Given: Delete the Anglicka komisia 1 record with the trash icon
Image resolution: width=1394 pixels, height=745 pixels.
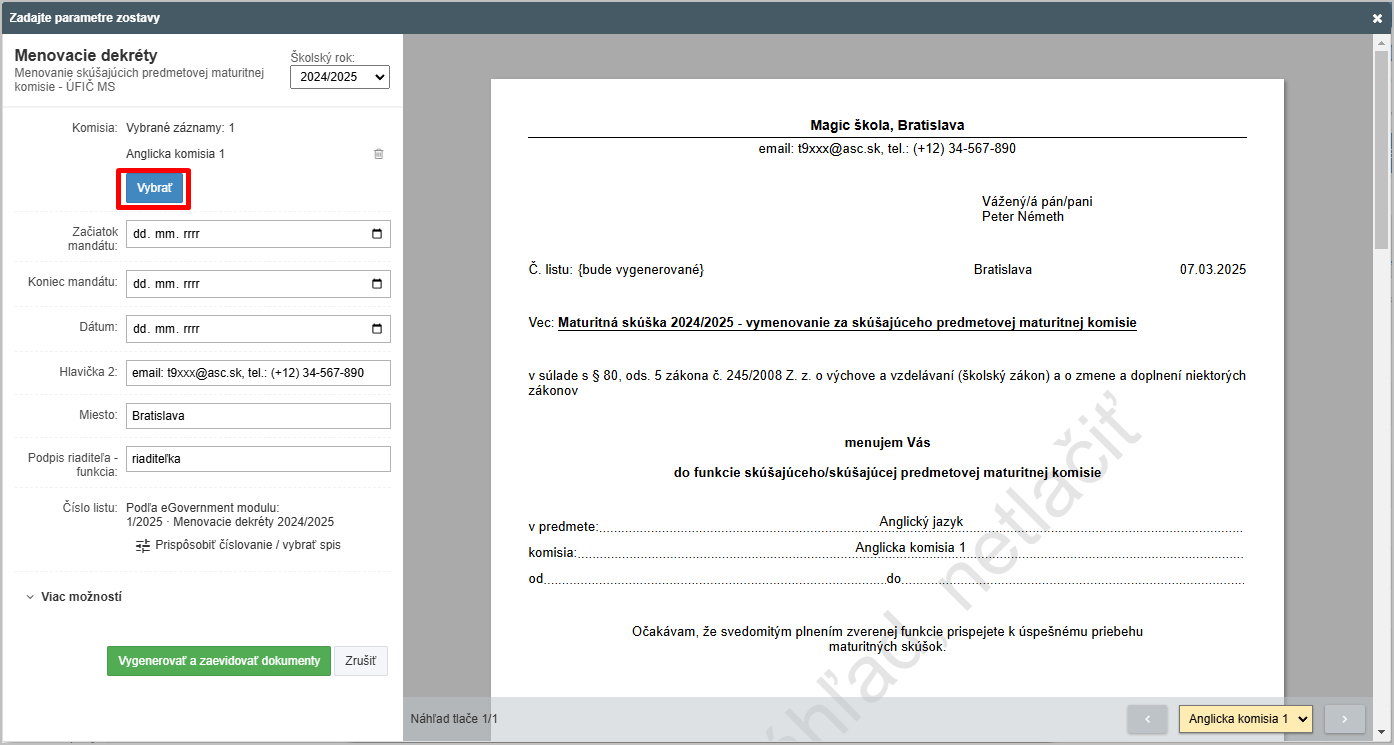Looking at the screenshot, I should click(x=378, y=154).
